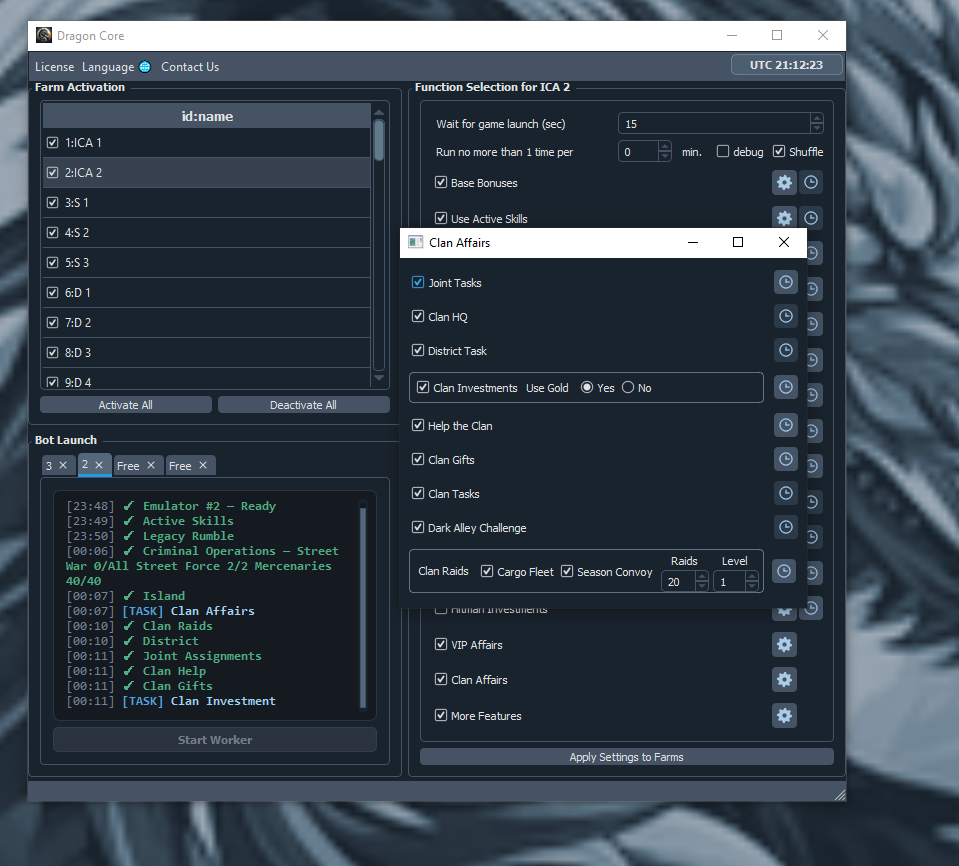Open schedule clock for Clan Raids
This screenshot has width=959, height=866.
[x=783, y=571]
